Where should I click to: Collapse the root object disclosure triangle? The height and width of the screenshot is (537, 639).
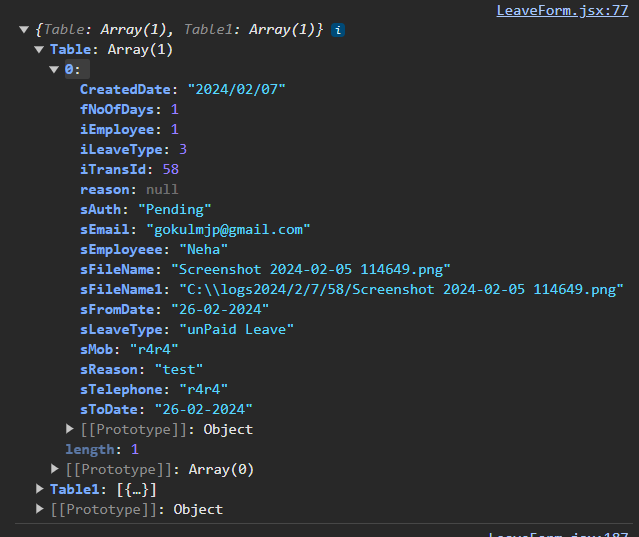tap(24, 30)
